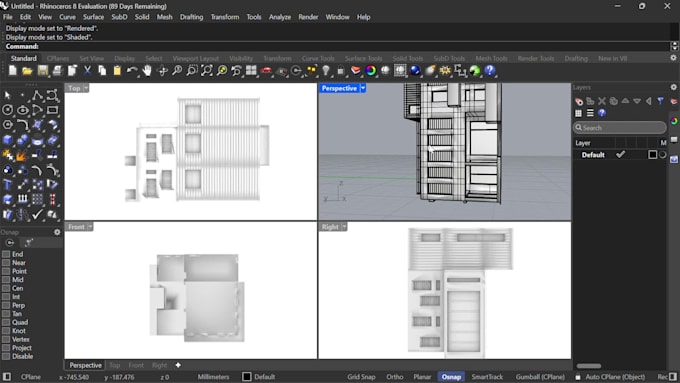The height and width of the screenshot is (383, 680).
Task: Enable the Quad osnap checkbox
Action: [x=6, y=322]
